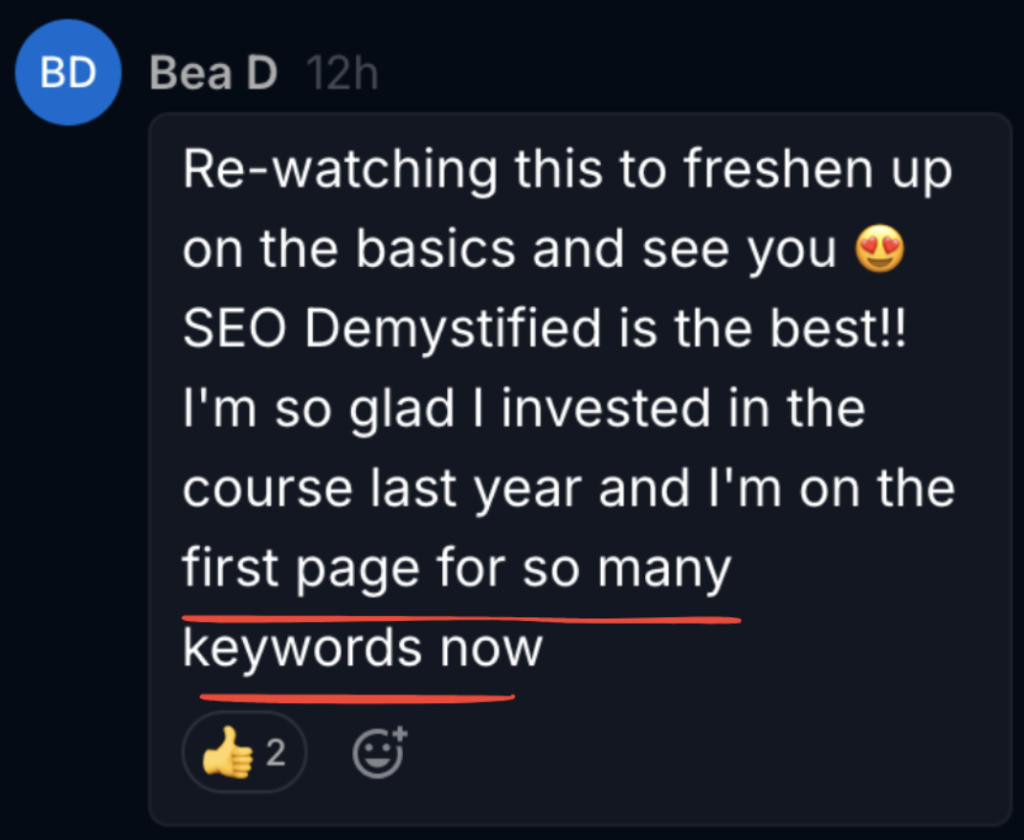1024x840 pixels.
Task: Click the heart-eyes emoji in comment
Action: click(x=879, y=251)
